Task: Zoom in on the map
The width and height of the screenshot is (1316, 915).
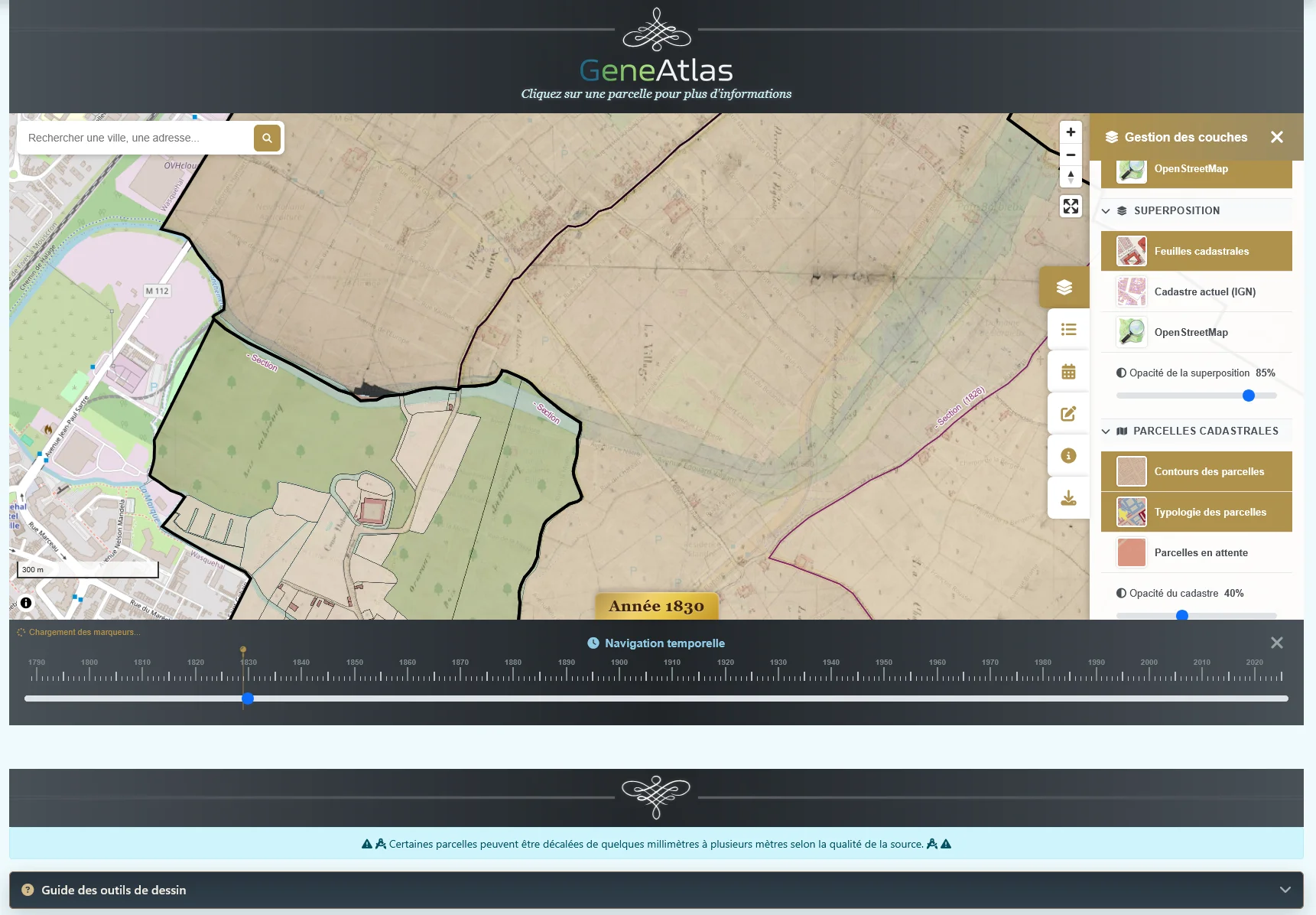Action: click(1071, 132)
